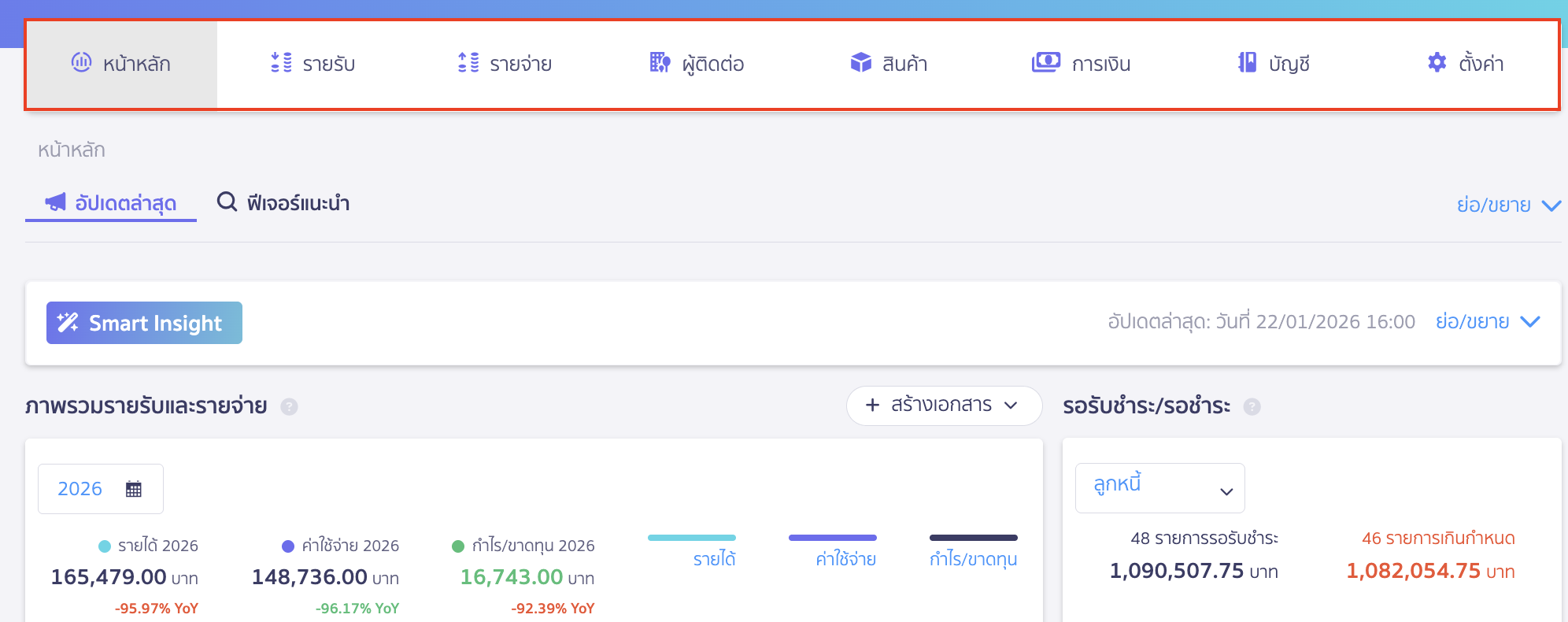This screenshot has width=1568, height=622.
Task: Click the รายรับ income coins icon
Action: coord(281,62)
